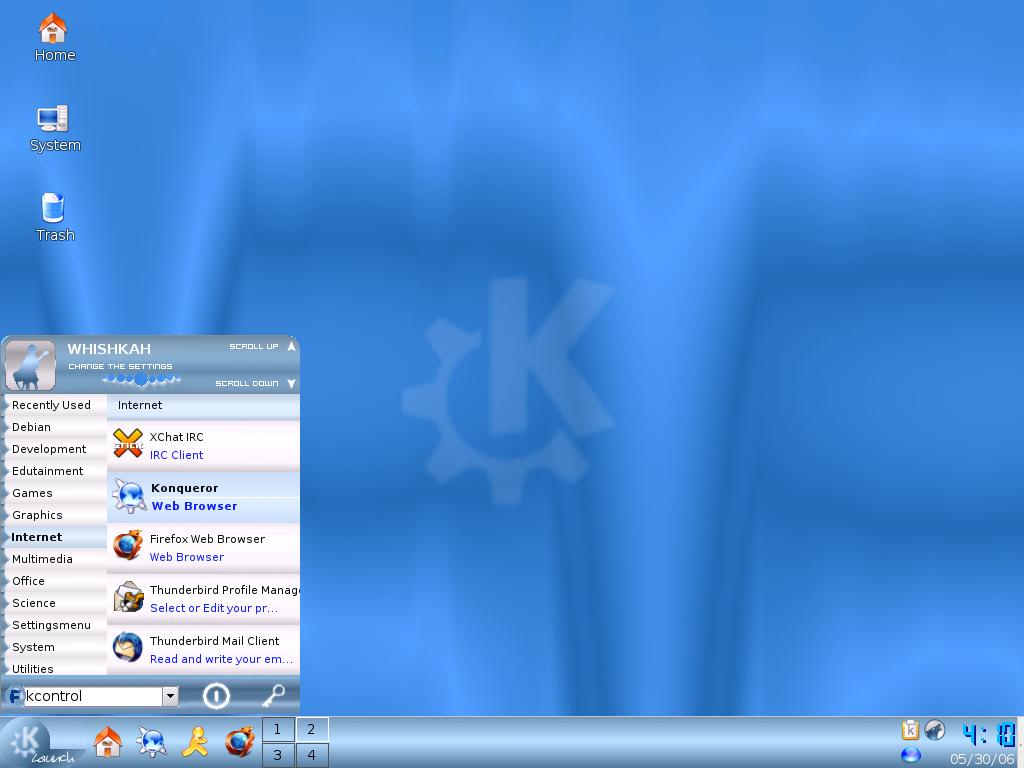Select the Edutainment category
Image resolution: width=1024 pixels, height=768 pixels.
tap(56, 471)
